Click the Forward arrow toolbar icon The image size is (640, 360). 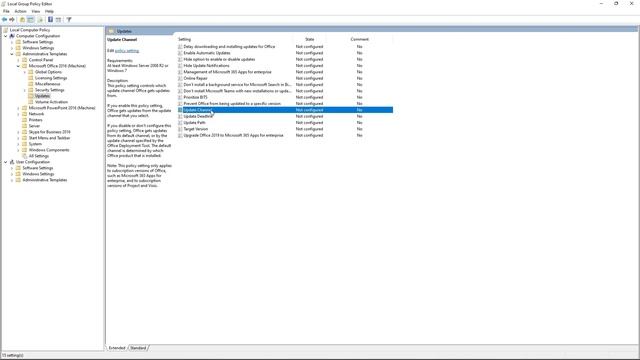[x=12, y=20]
